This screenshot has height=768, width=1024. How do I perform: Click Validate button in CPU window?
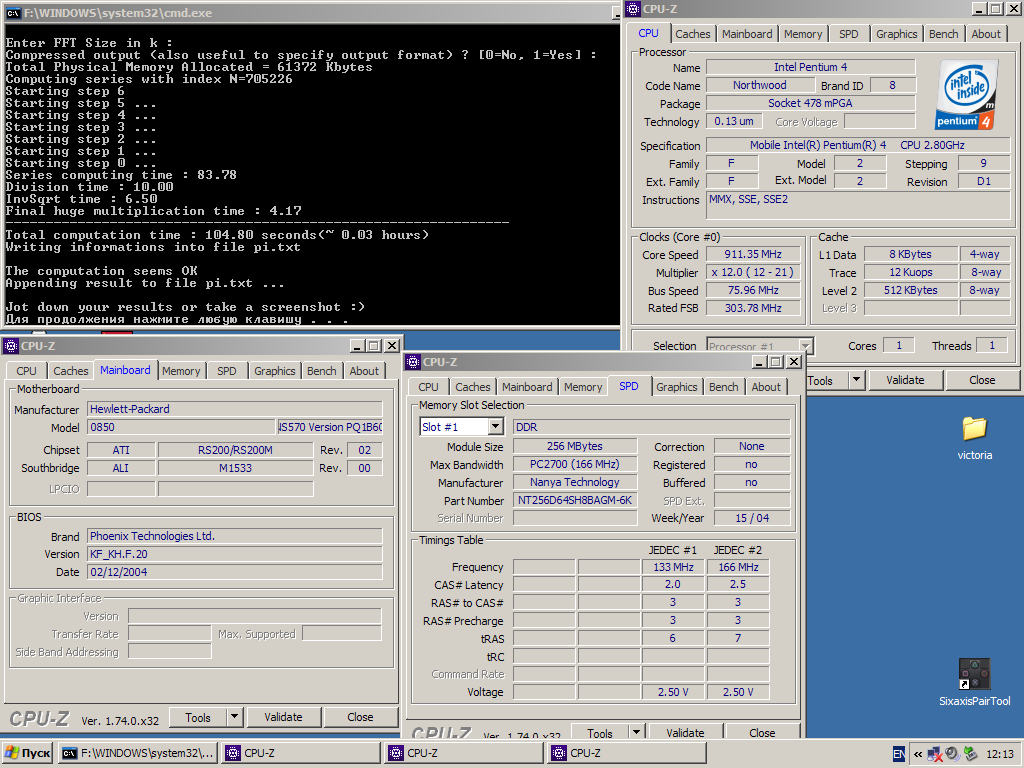tap(905, 379)
